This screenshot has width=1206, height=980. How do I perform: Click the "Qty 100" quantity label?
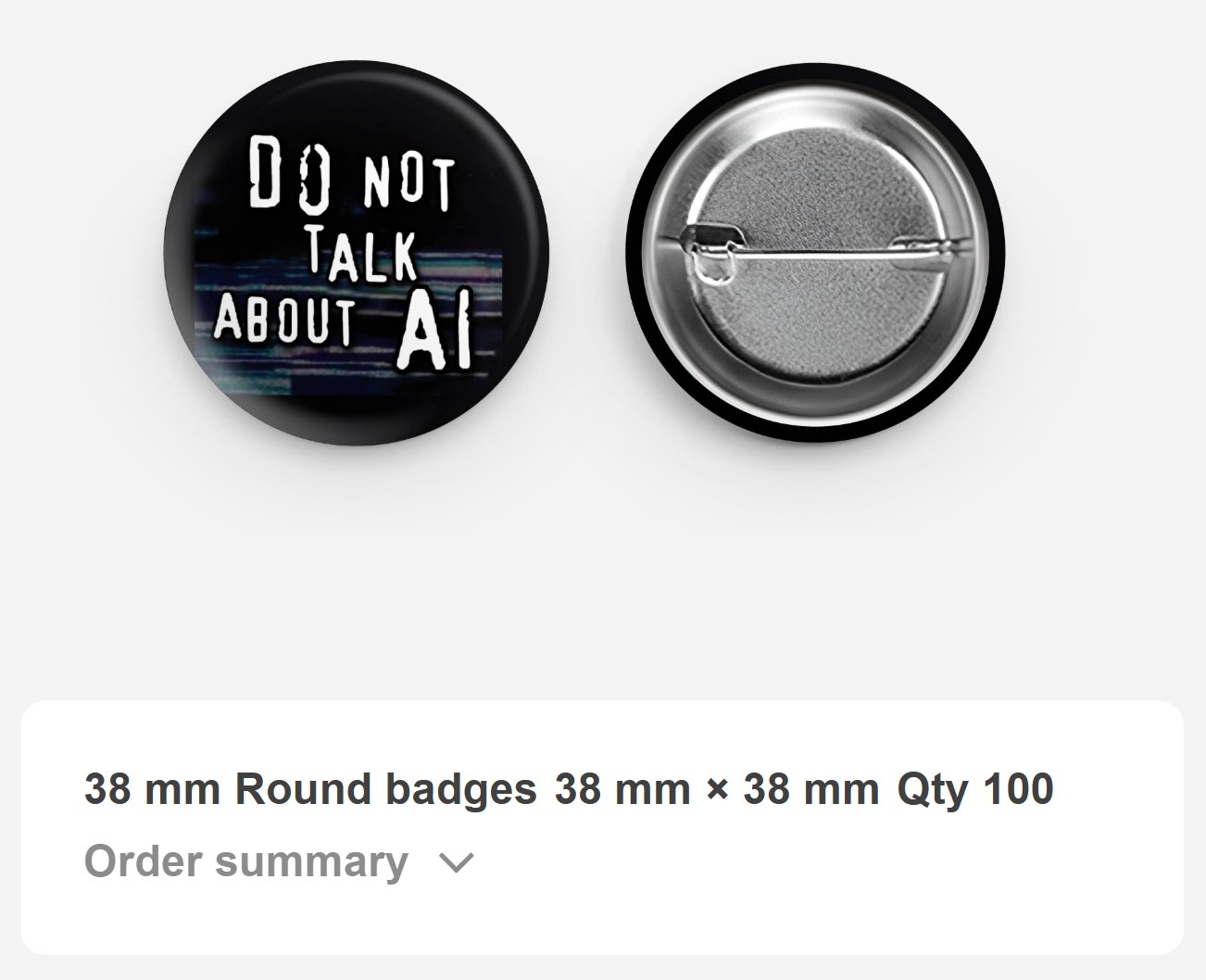pos(975,789)
